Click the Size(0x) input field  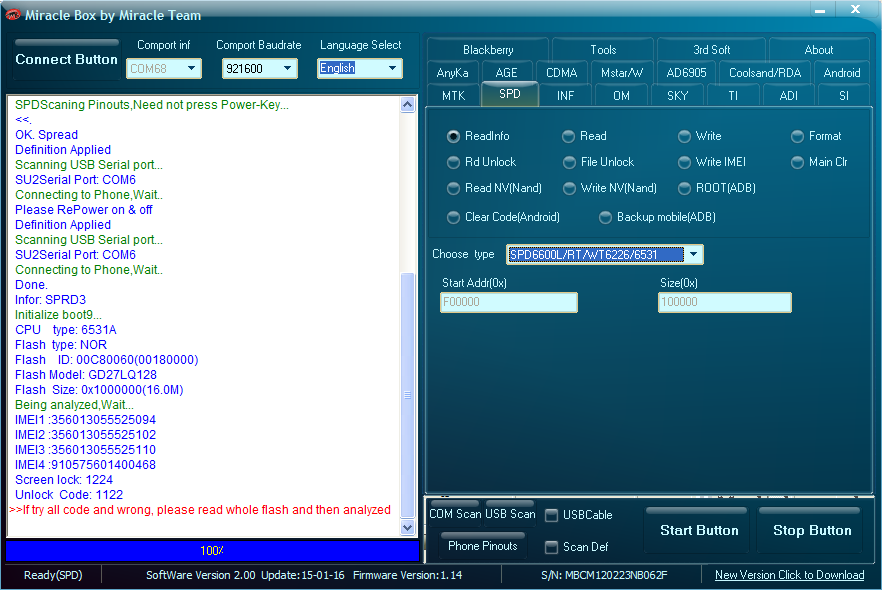coord(724,302)
